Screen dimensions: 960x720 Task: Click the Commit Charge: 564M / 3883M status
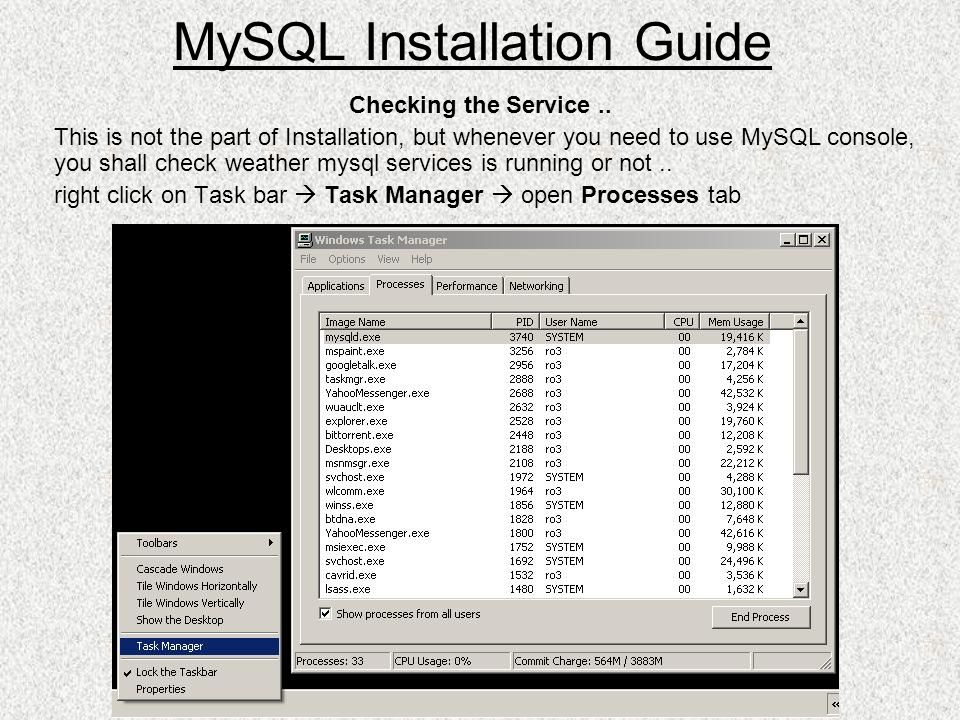[631, 661]
